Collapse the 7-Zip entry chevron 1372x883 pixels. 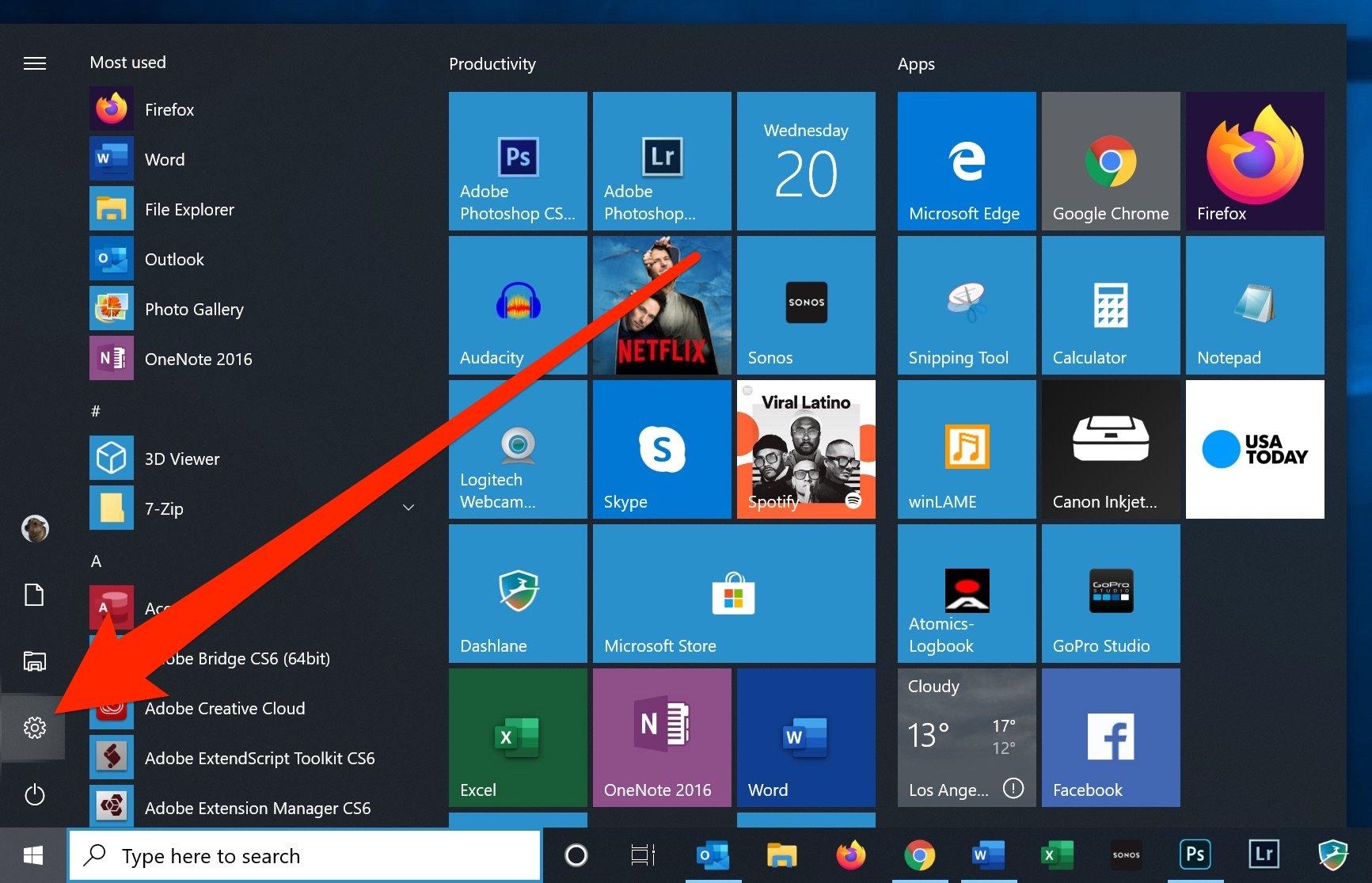coord(408,508)
